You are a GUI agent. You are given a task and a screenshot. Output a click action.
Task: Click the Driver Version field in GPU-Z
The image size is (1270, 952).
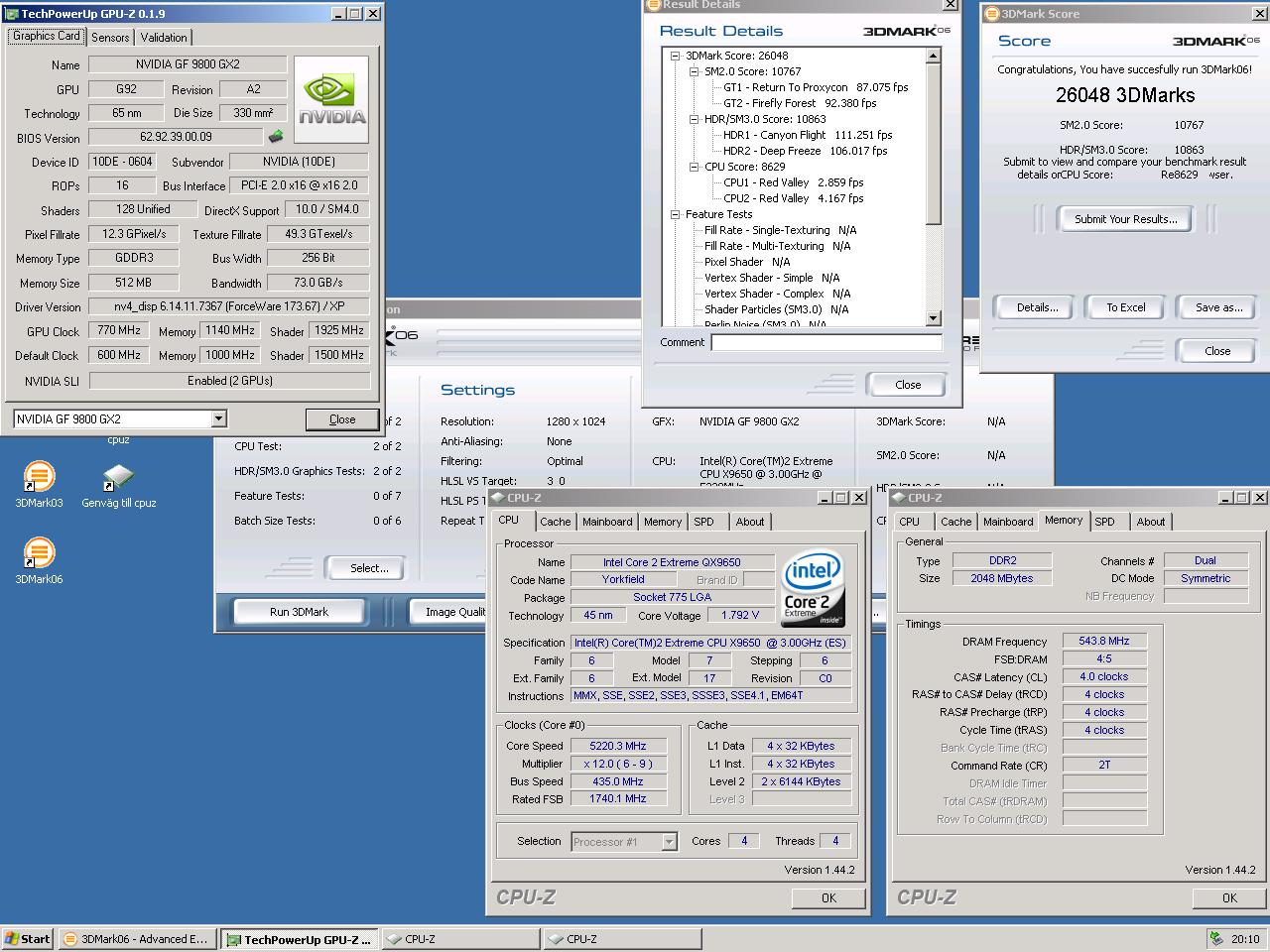pos(229,306)
